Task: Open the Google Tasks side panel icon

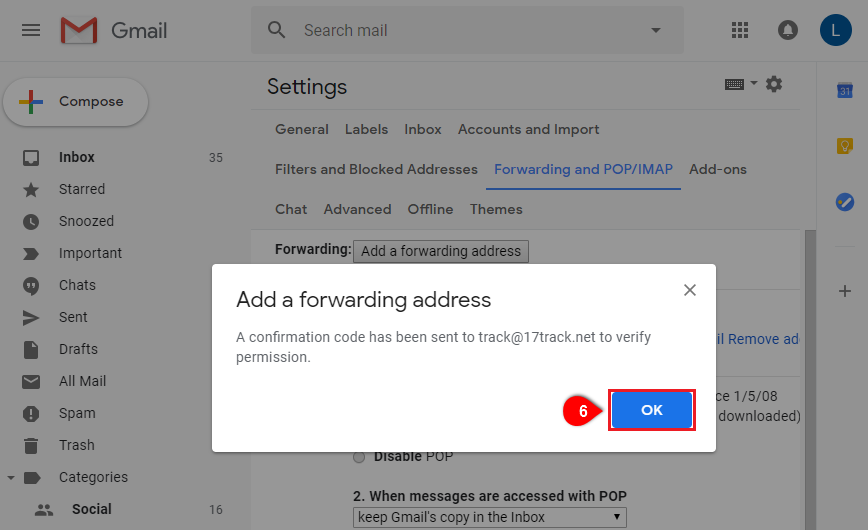Action: (845, 202)
